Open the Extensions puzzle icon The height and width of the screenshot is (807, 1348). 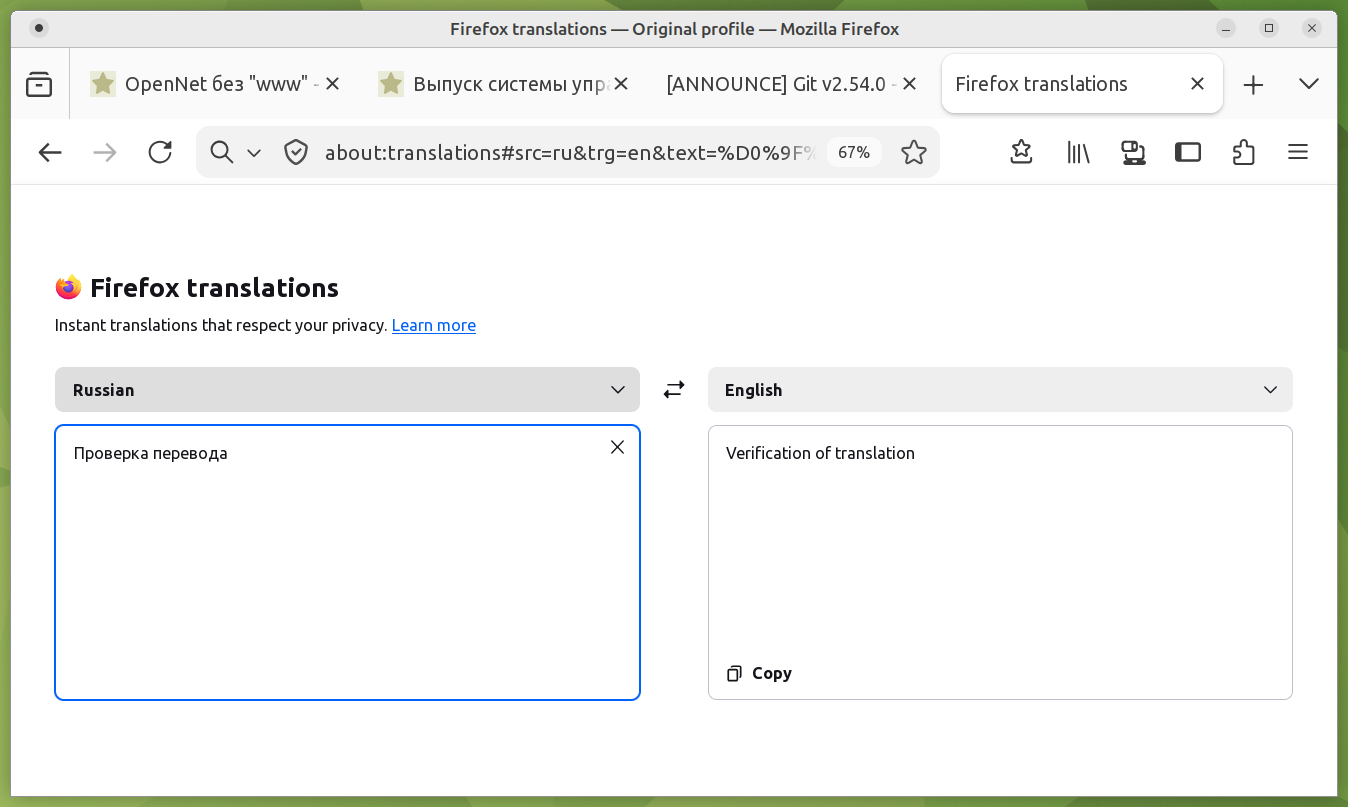coord(1243,152)
